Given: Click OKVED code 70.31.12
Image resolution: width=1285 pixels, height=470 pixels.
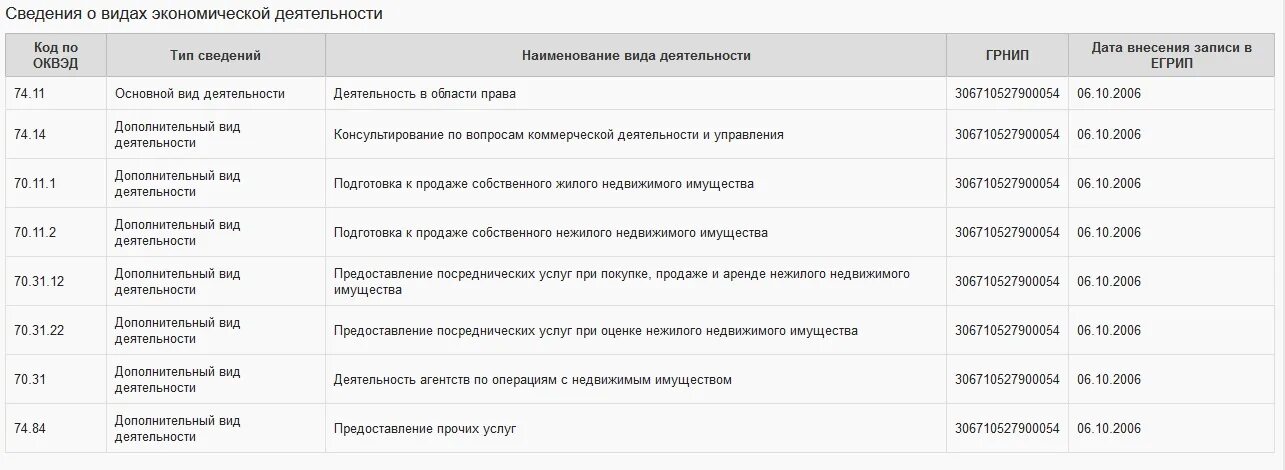Looking at the screenshot, I should (x=39, y=282).
